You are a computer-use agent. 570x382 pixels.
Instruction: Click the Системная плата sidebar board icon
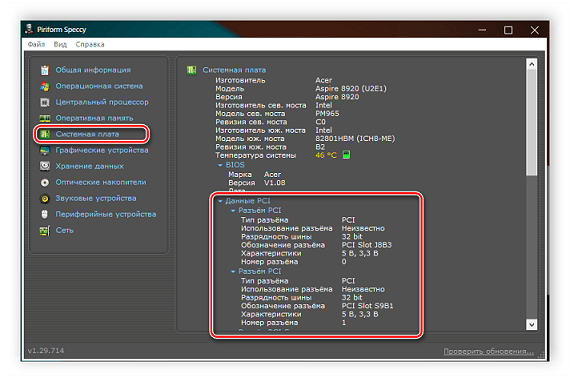pos(45,134)
